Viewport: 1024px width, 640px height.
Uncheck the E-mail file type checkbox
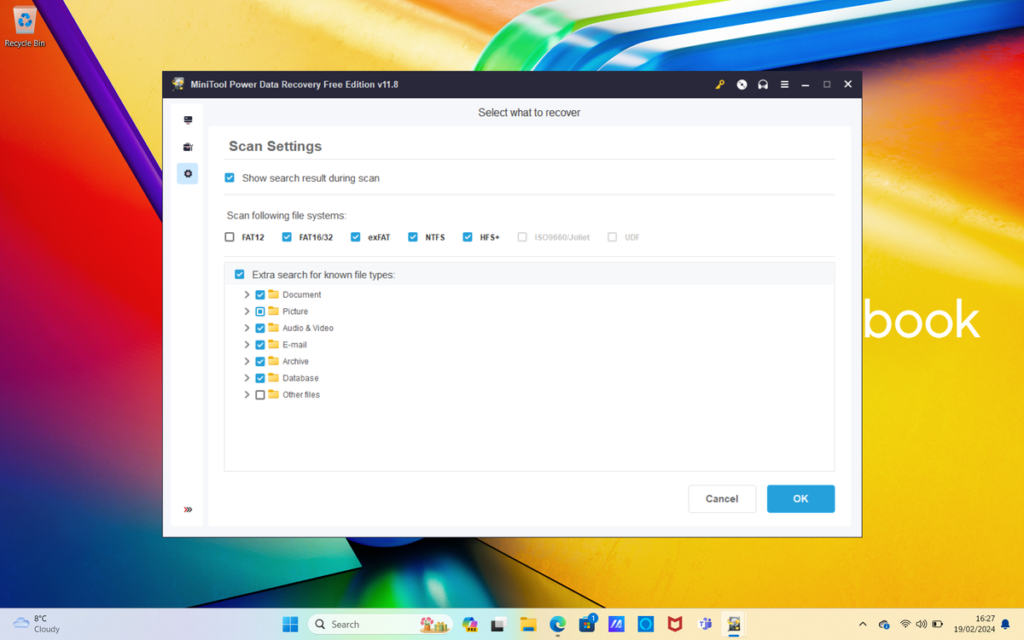click(x=260, y=345)
